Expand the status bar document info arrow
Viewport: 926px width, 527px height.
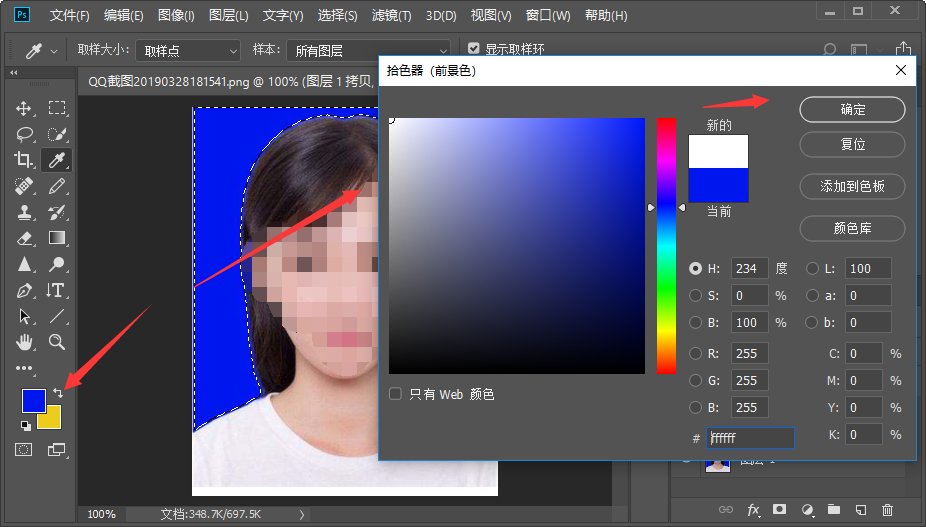pyautogui.click(x=302, y=514)
